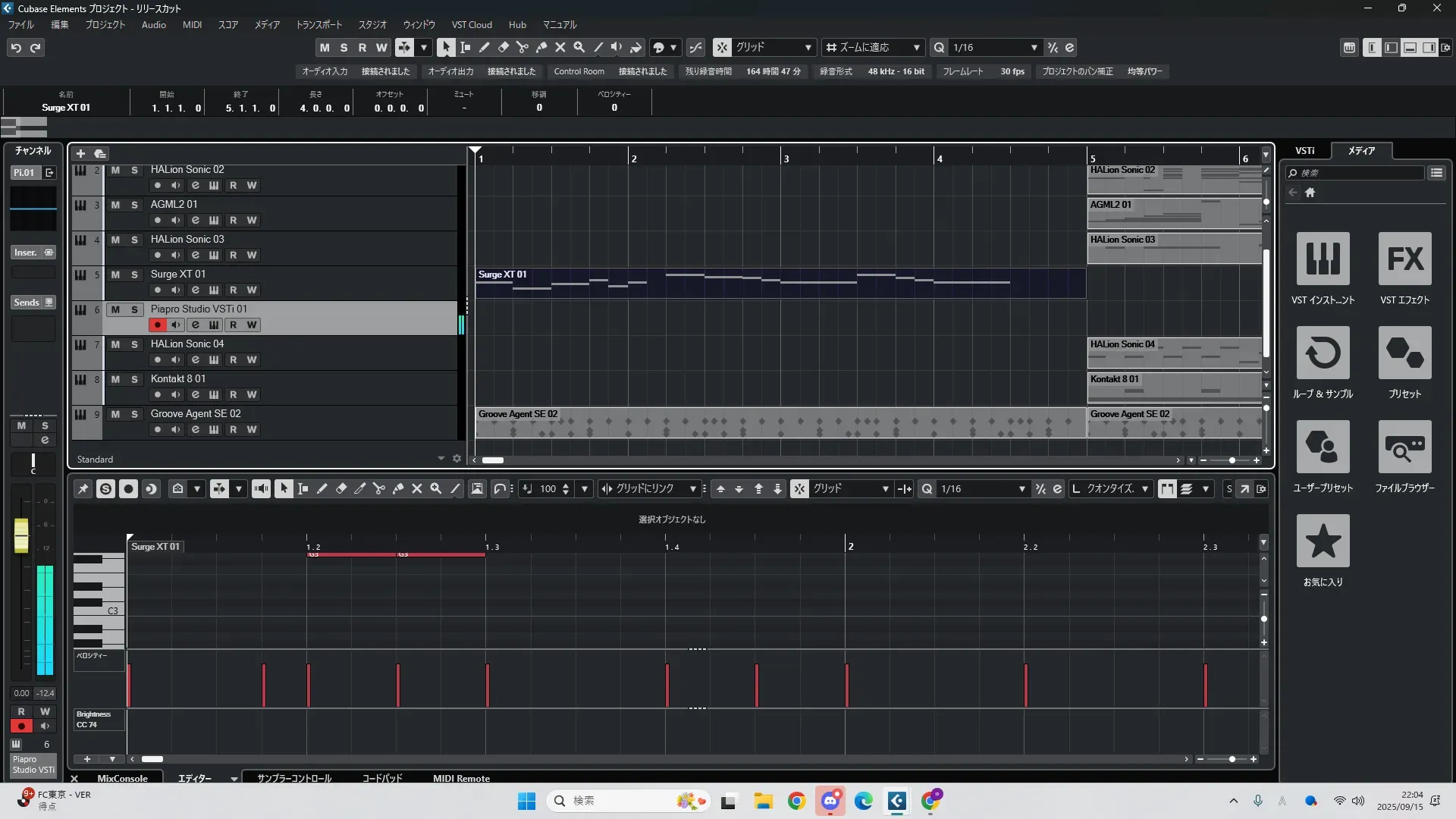Open the MixConsole lower zone tab

click(x=122, y=778)
